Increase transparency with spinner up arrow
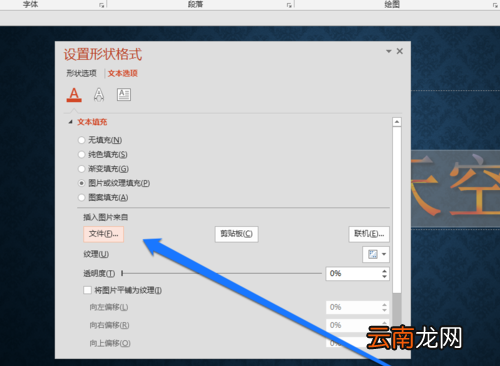The image size is (500, 366). (385, 271)
